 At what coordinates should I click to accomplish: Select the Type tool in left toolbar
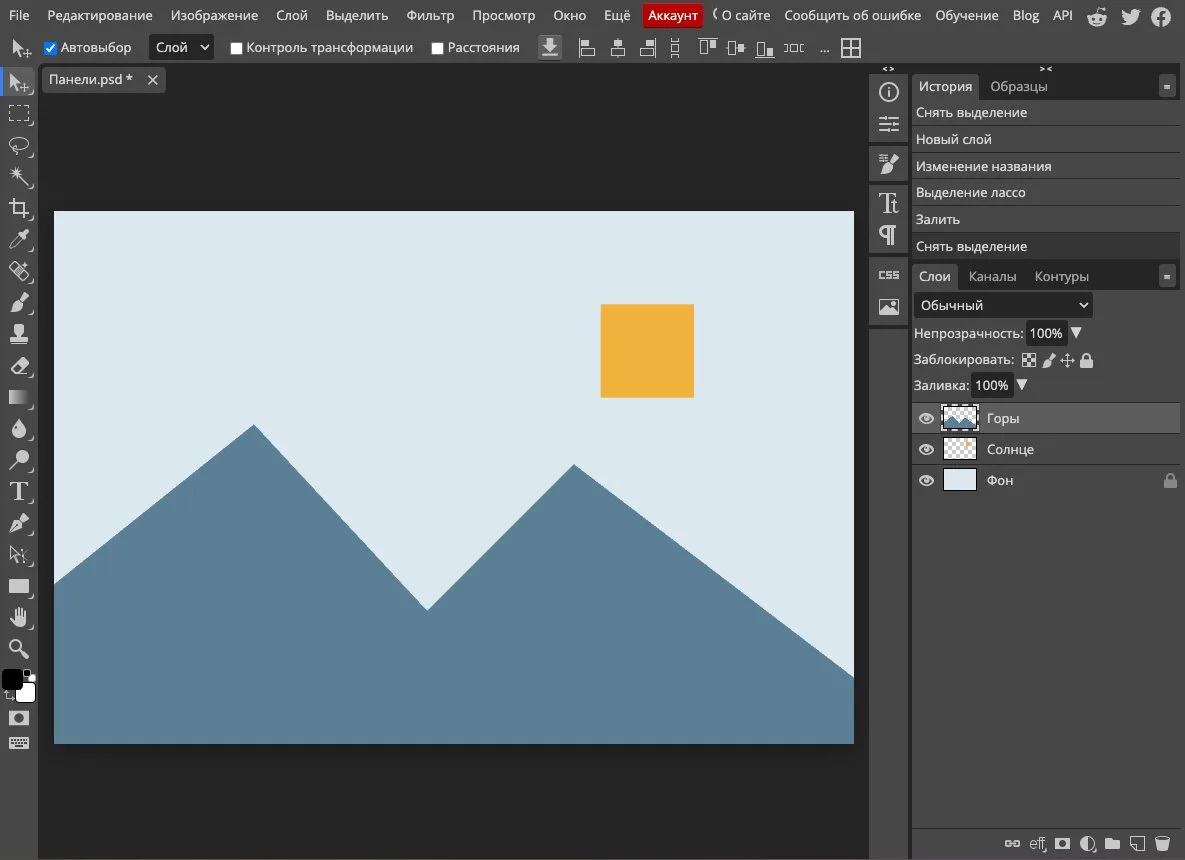coord(19,492)
